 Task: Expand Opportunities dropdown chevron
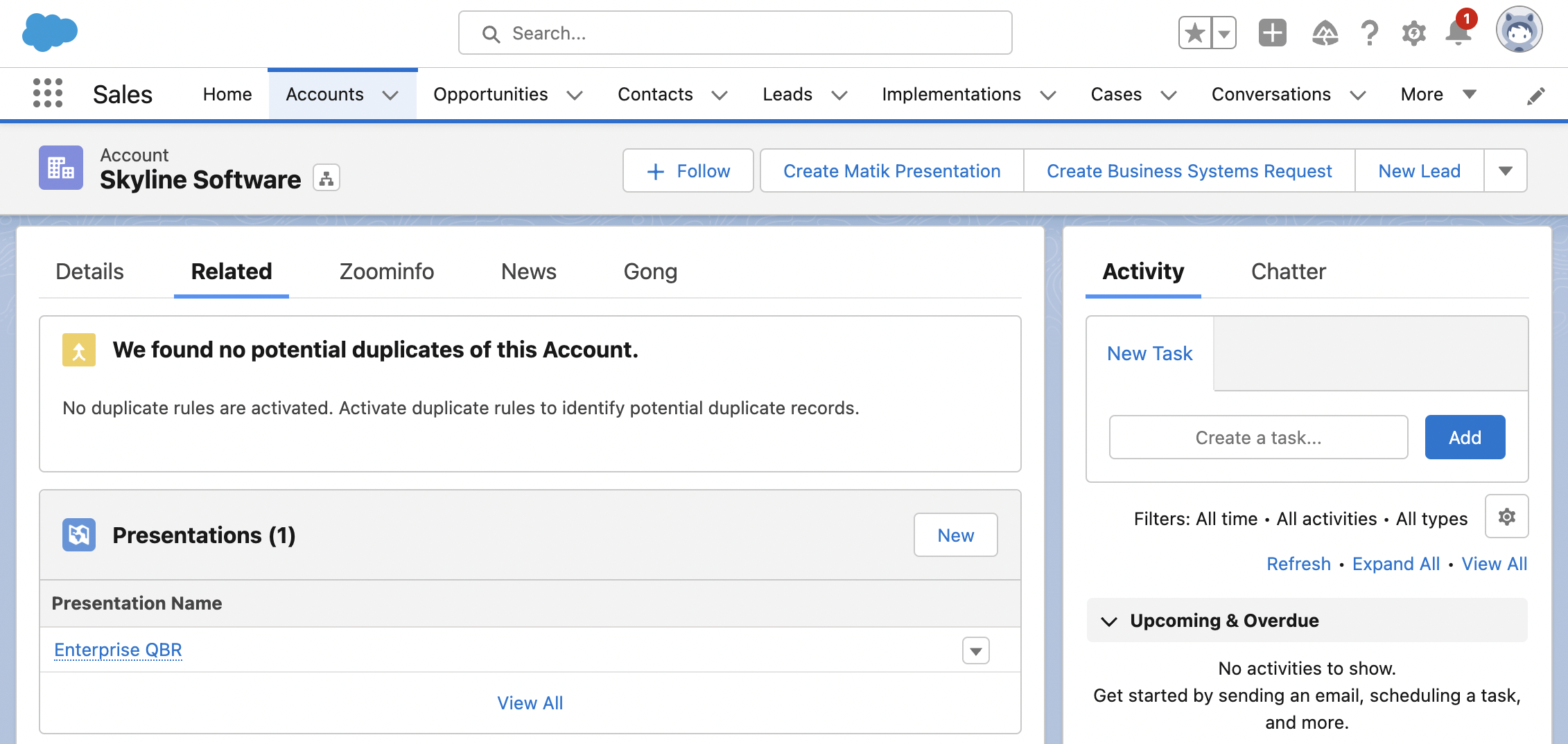(574, 96)
